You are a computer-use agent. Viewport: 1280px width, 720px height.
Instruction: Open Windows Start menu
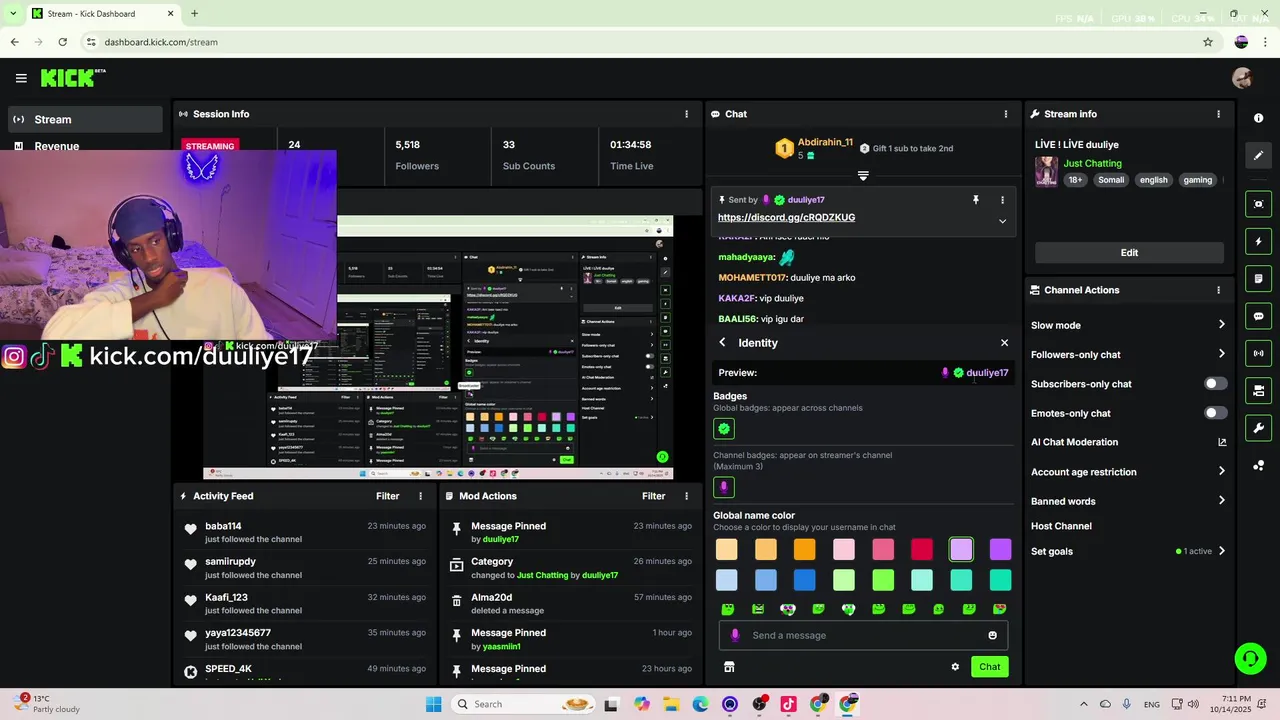click(433, 704)
